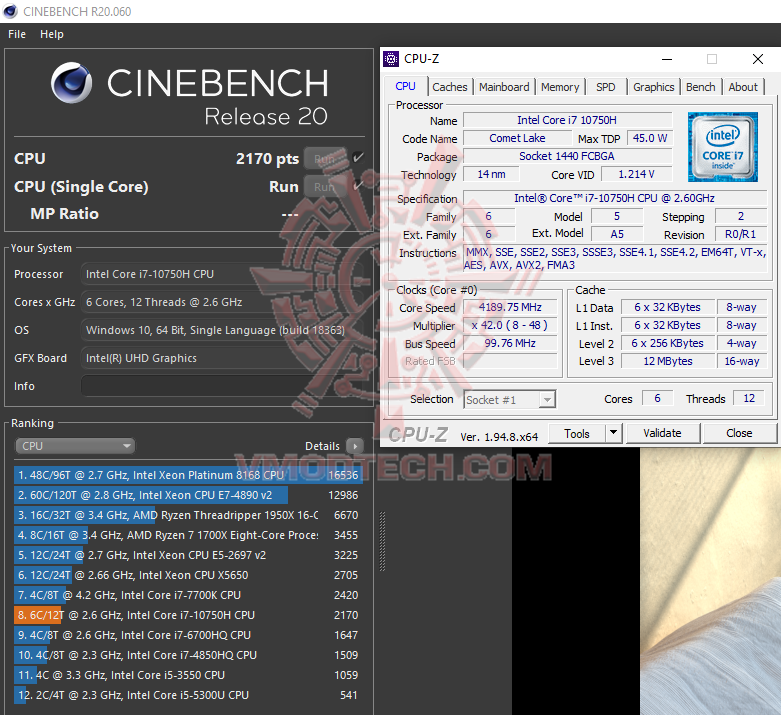
Task: Click the Xeon E7-4890 v2 ranking bar
Action: coord(151,495)
